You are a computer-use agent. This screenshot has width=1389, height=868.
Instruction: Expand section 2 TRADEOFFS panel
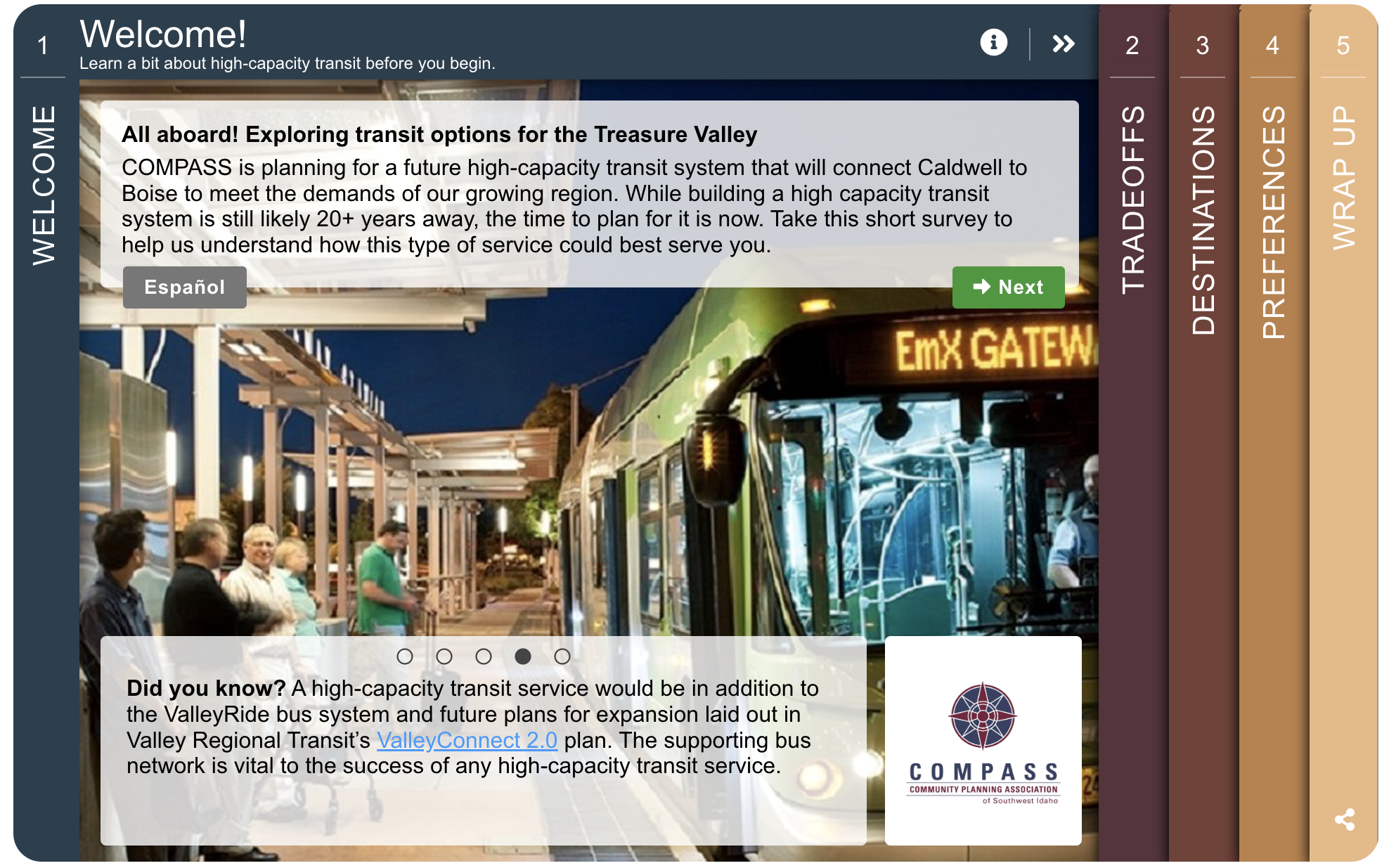click(1131, 200)
